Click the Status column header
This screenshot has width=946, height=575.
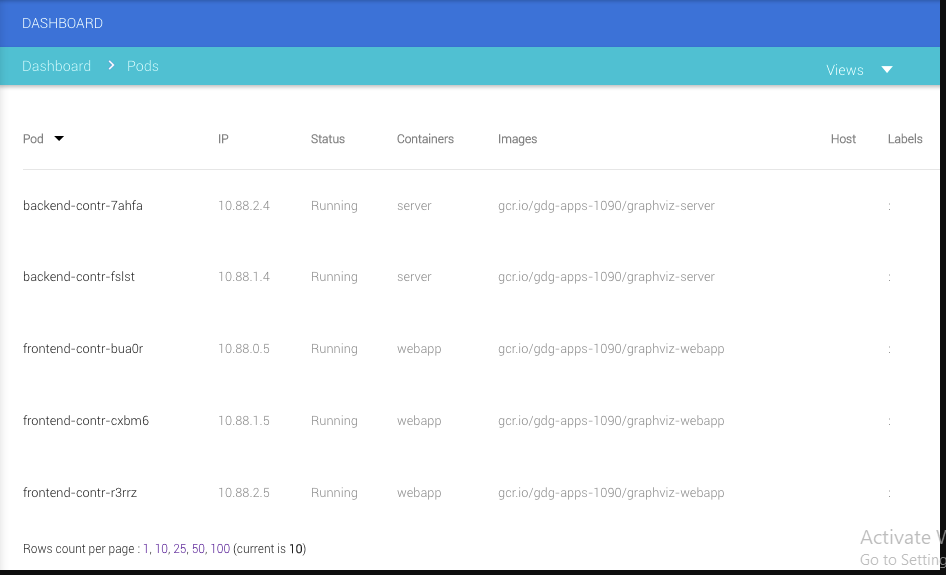(328, 139)
